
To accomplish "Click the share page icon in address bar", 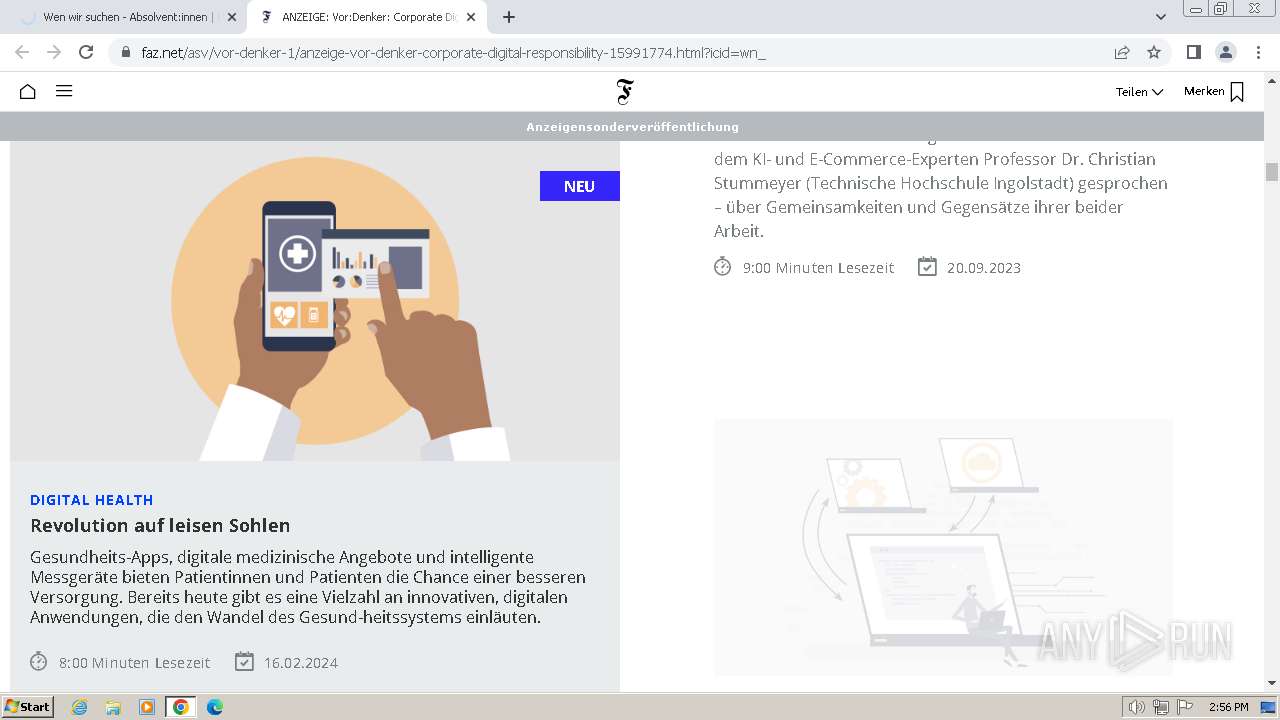I will coord(1122,52).
